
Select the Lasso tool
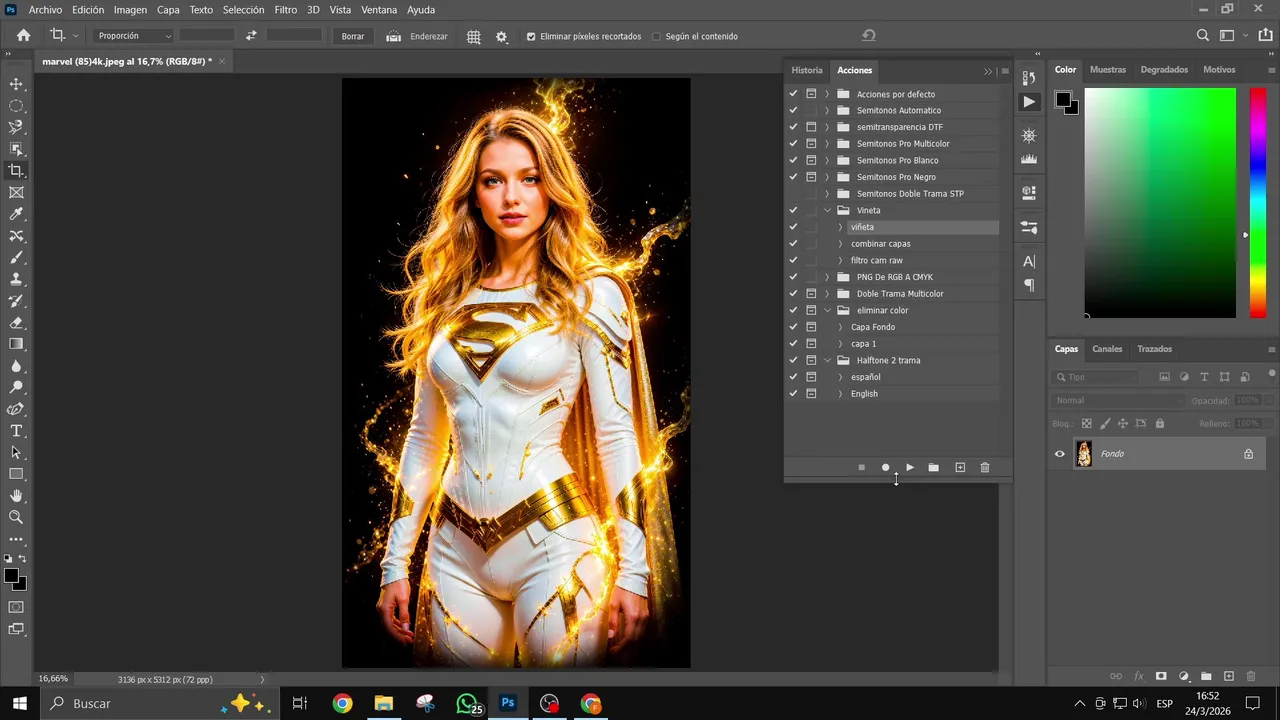[x=16, y=128]
